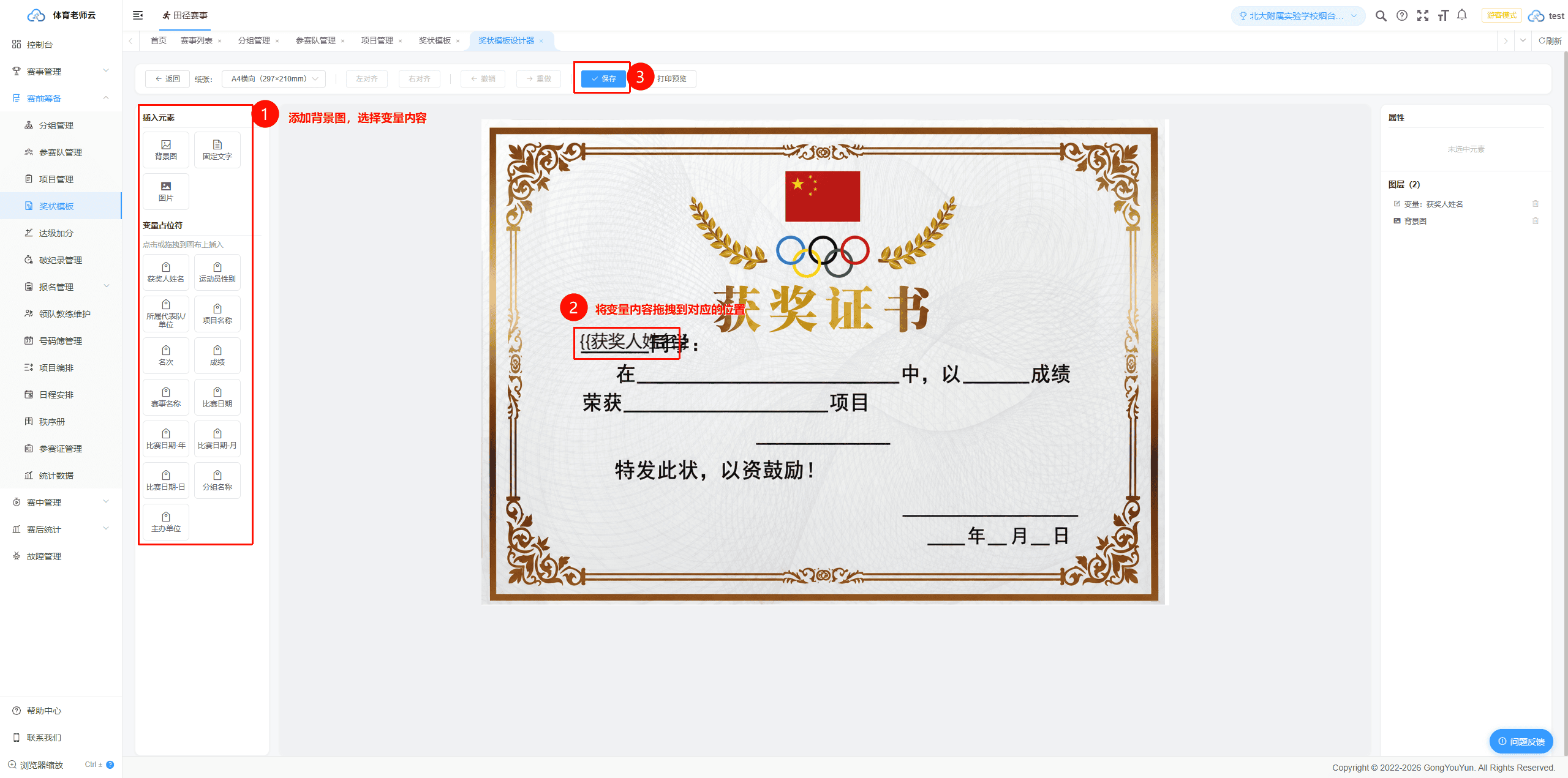
Task: Insert 赛事名称 variable placeholder
Action: coord(166,397)
